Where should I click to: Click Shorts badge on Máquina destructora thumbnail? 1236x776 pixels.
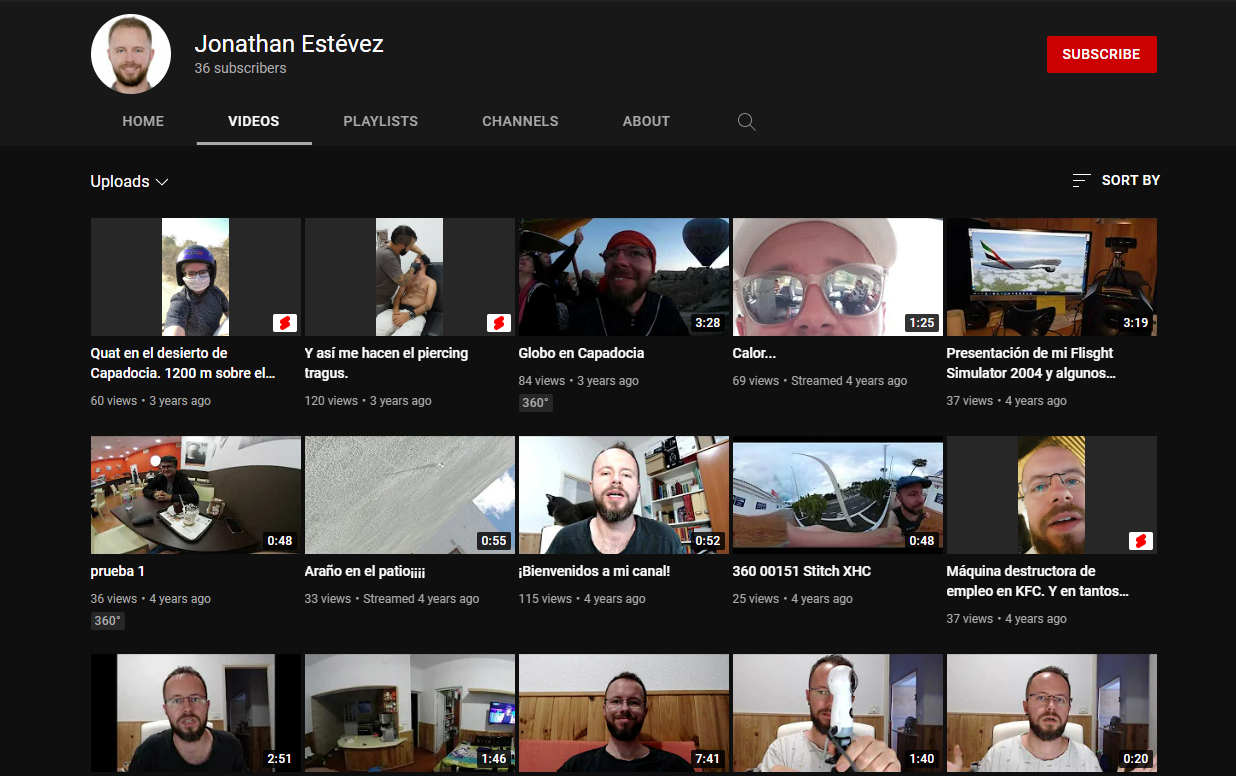(x=1141, y=541)
